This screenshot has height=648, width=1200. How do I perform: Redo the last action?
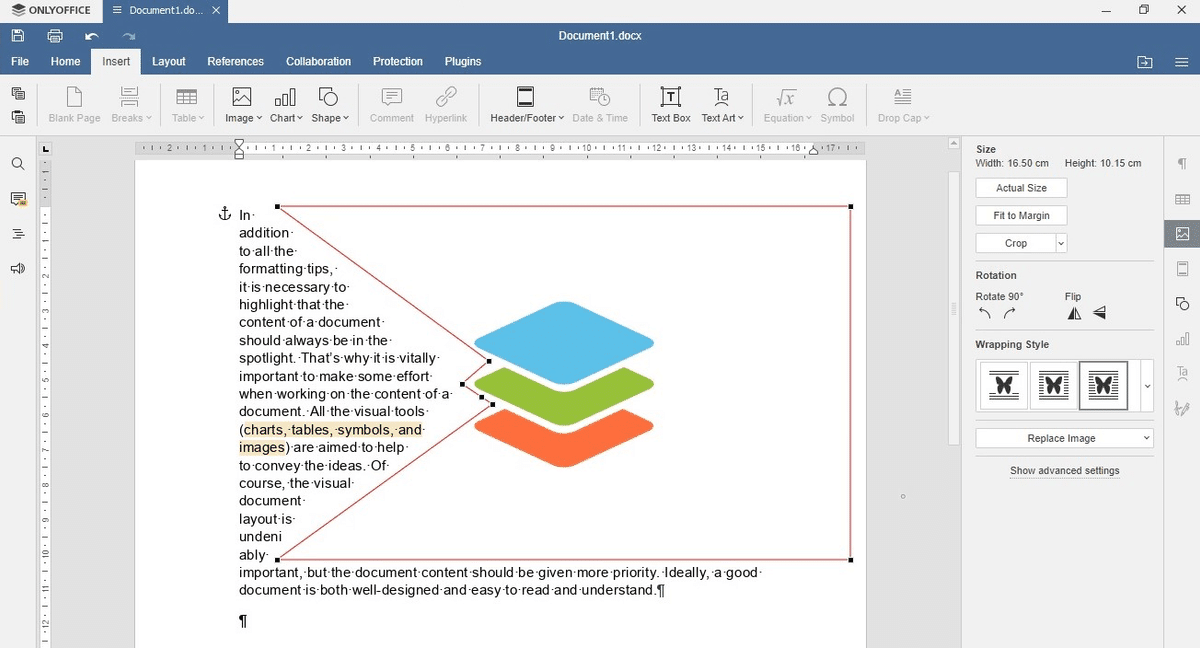pyautogui.click(x=129, y=36)
